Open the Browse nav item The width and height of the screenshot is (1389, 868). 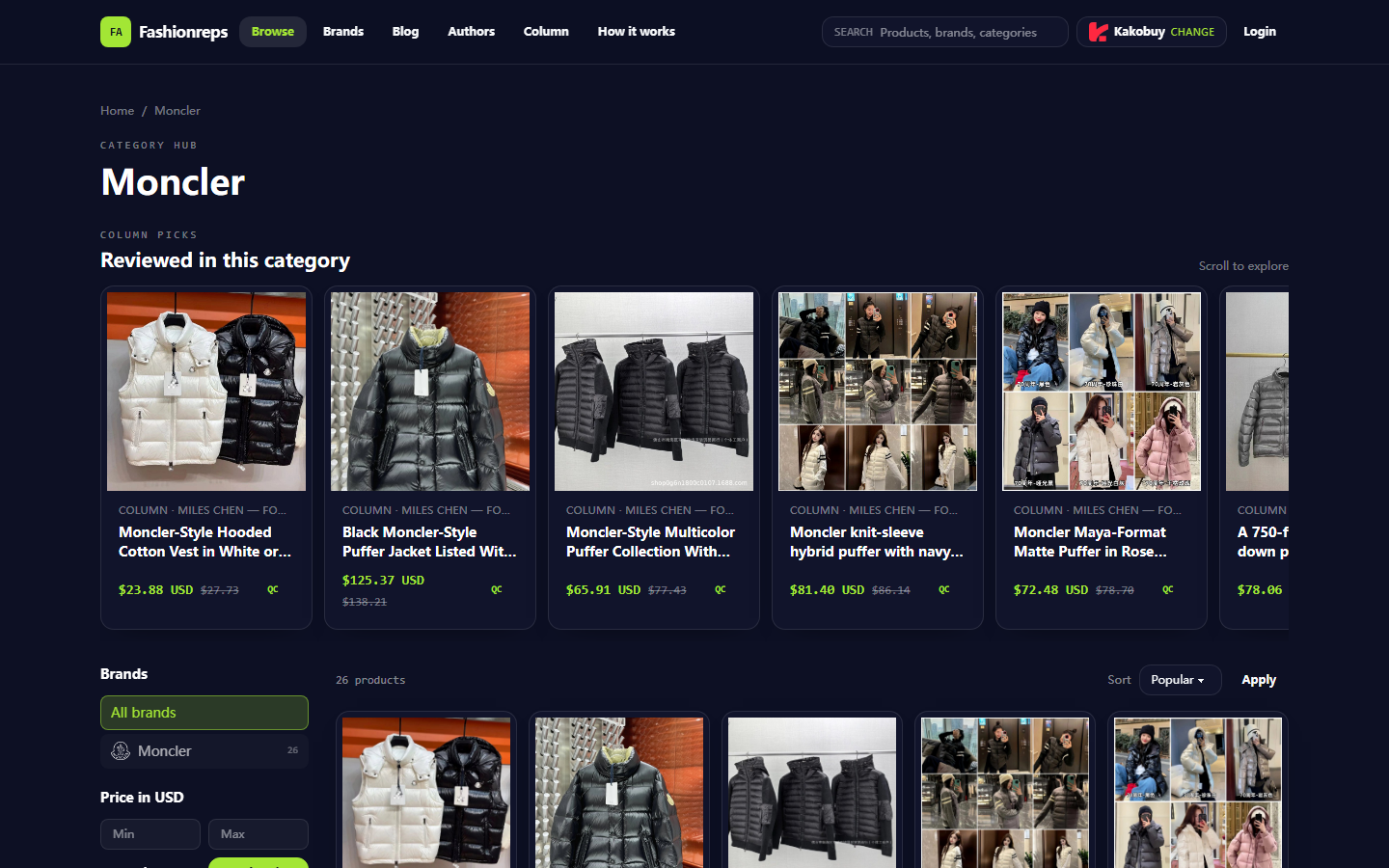click(273, 32)
